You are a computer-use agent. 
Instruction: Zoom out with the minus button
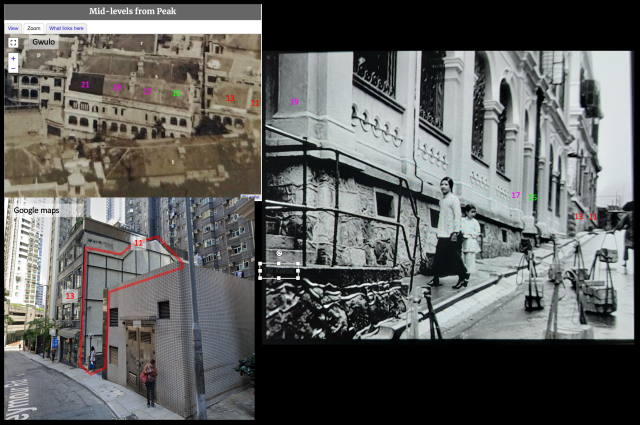tap(13, 68)
